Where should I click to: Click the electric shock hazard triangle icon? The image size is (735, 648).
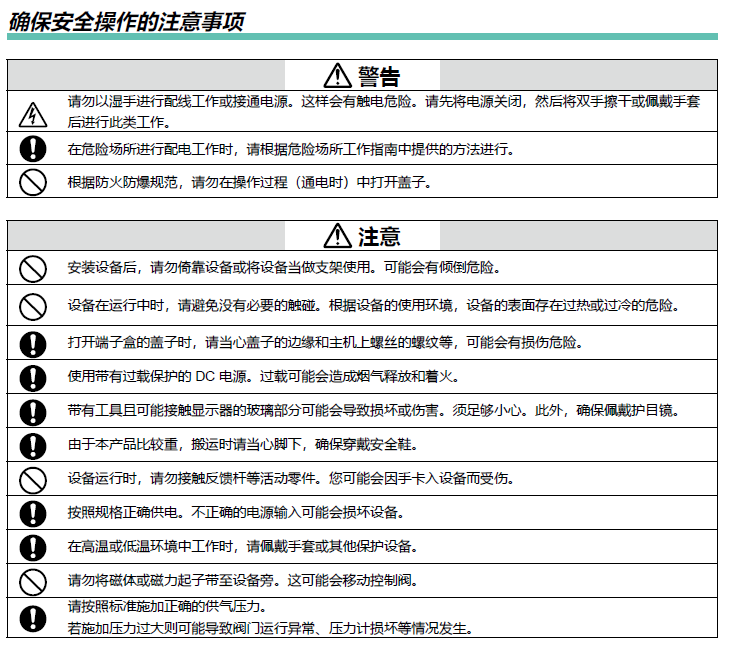[34, 113]
